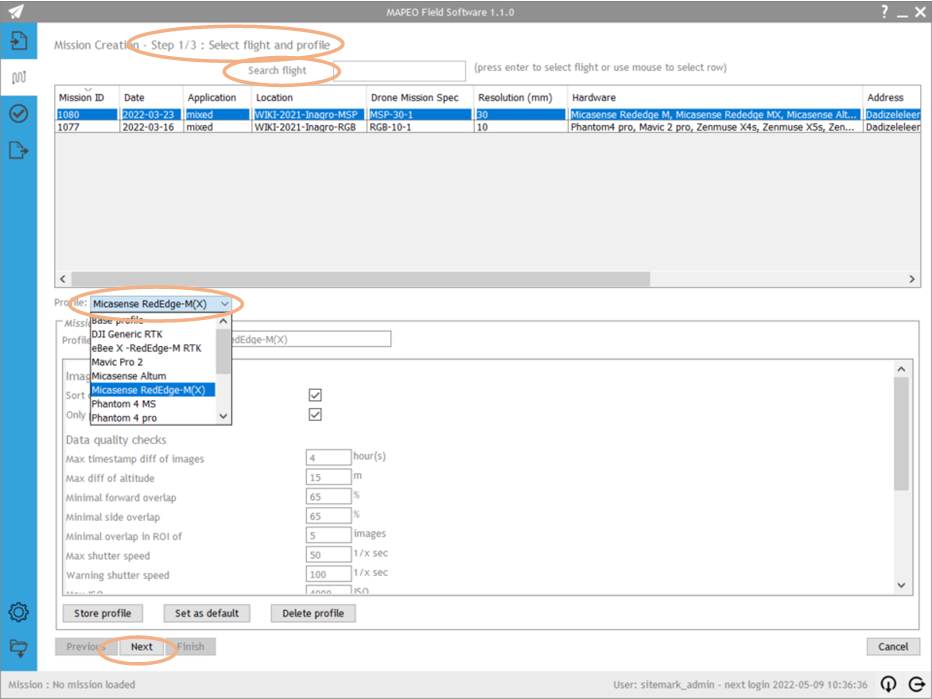This screenshot has height=699, width=932.
Task: Click location cell WIKI-2021-Inagro-RGB
Action: (x=309, y=127)
